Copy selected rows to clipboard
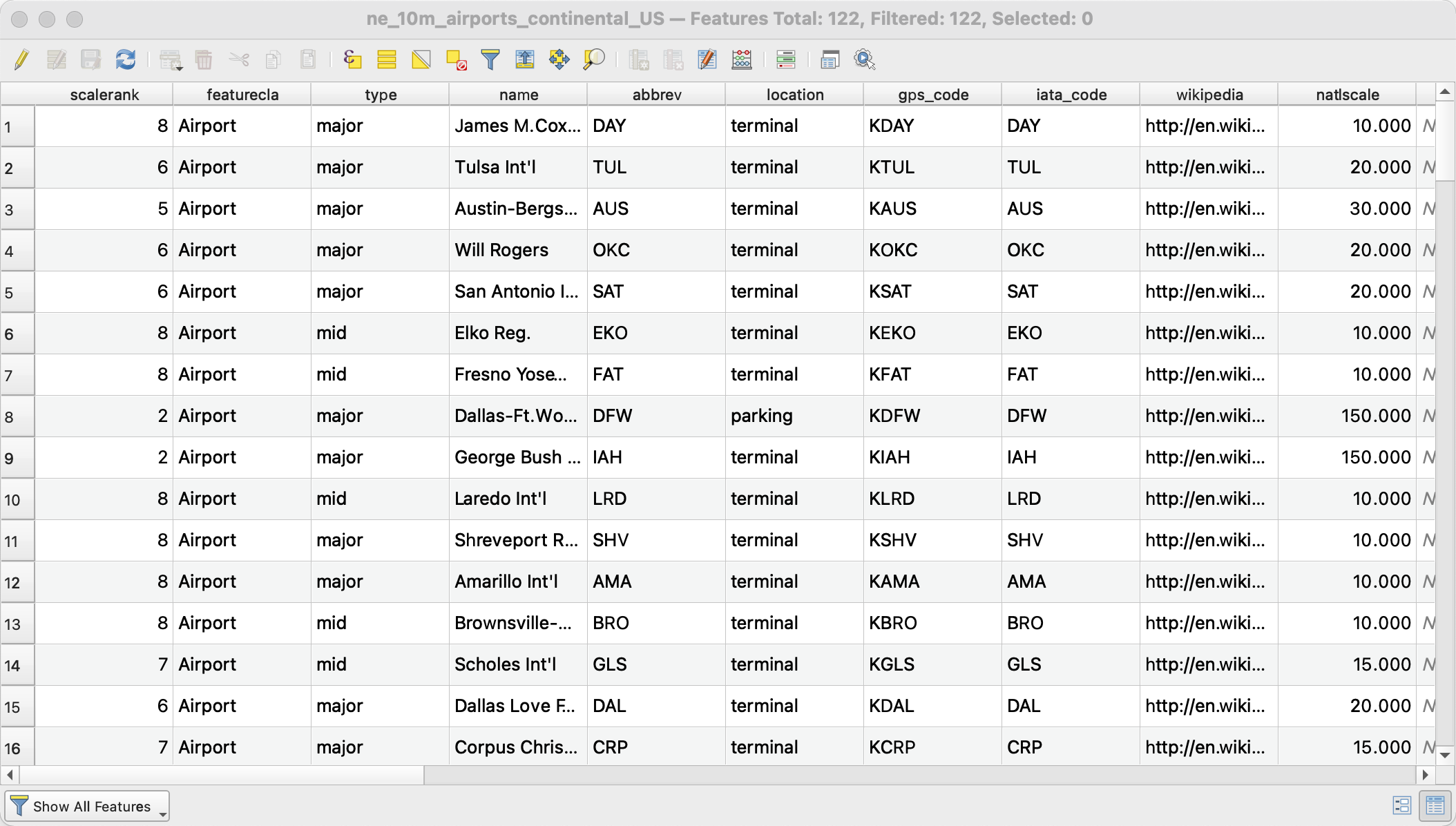The width and height of the screenshot is (1456, 826). coord(274,60)
